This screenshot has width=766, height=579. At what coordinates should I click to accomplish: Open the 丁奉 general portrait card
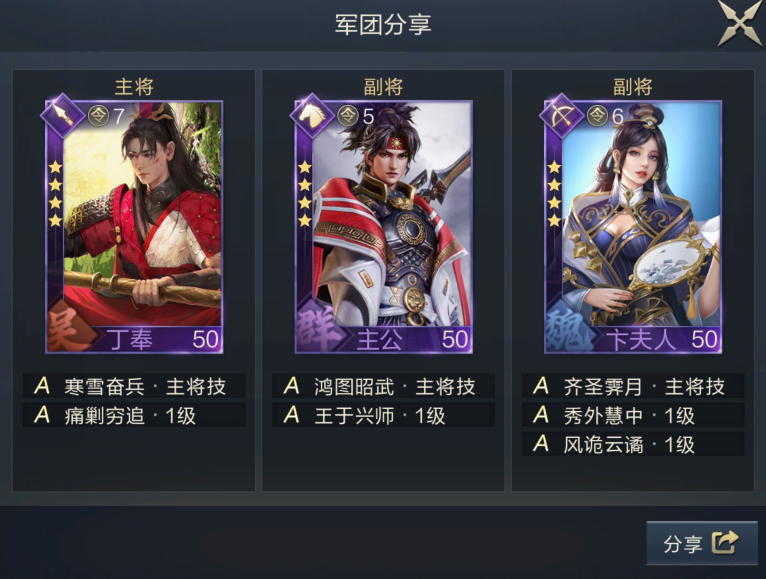click(134, 227)
